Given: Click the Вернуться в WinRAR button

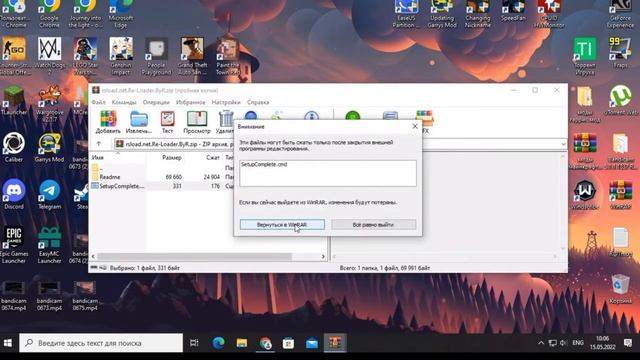Looking at the screenshot, I should [x=282, y=224].
